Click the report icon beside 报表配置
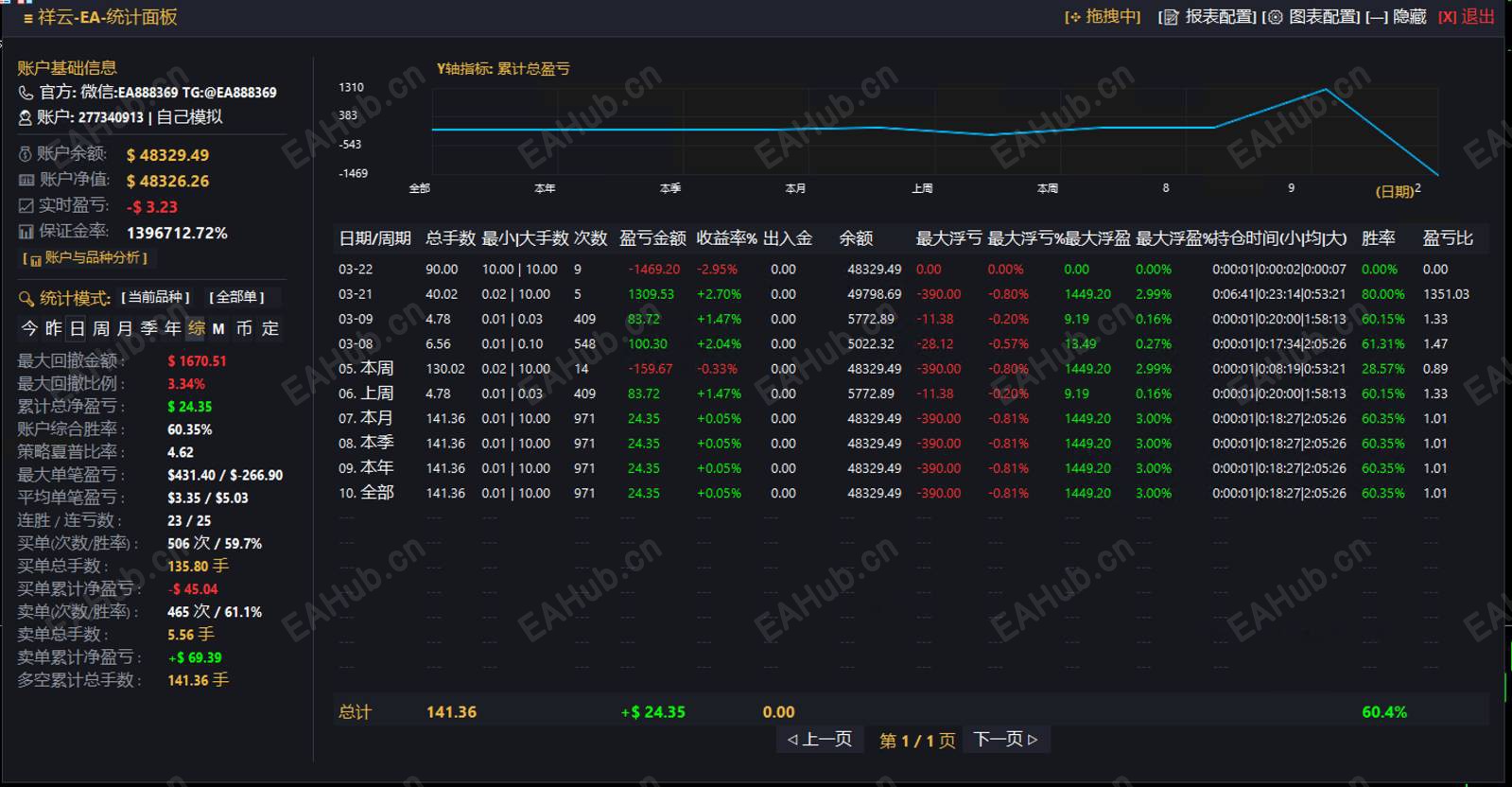1512x787 pixels. pos(1172,17)
